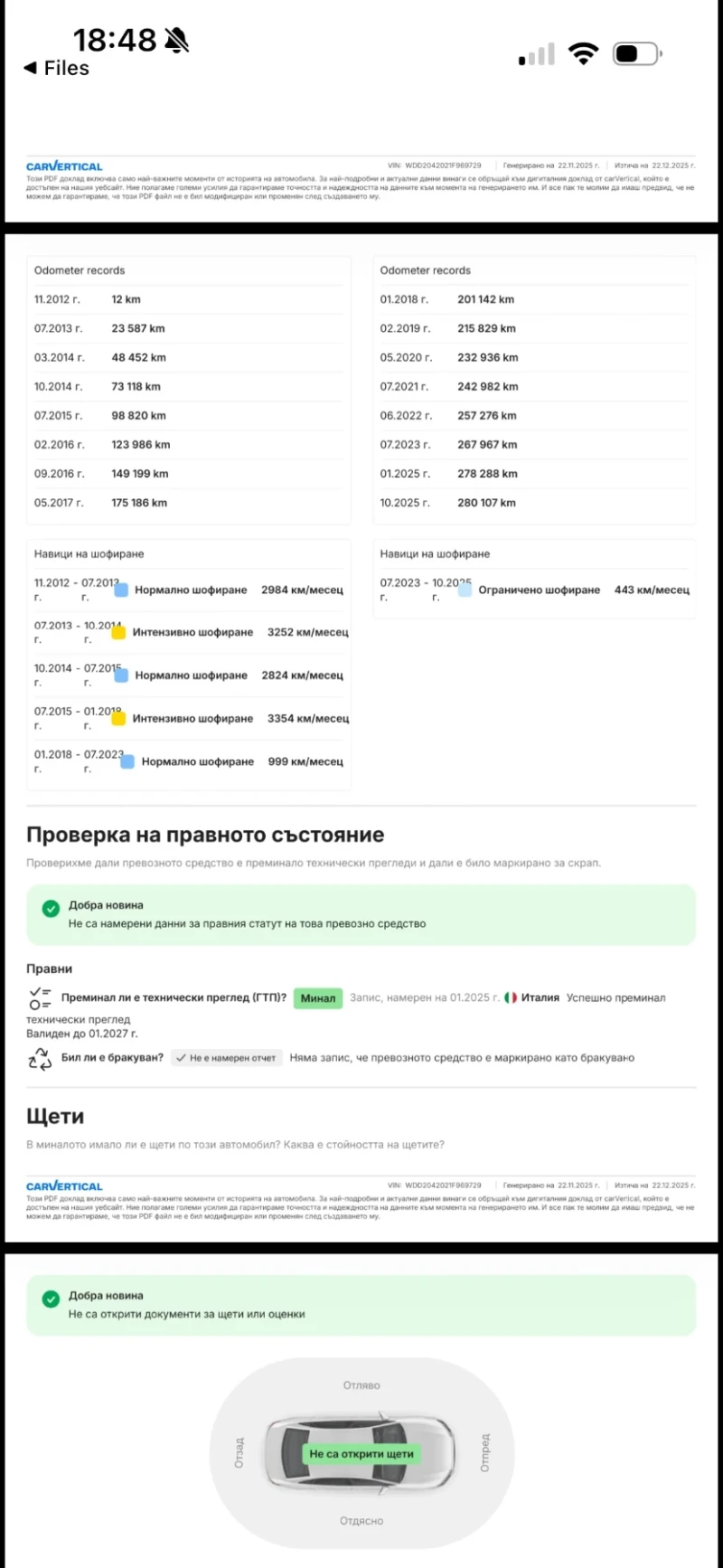Click the Правни subsection label

[49, 968]
